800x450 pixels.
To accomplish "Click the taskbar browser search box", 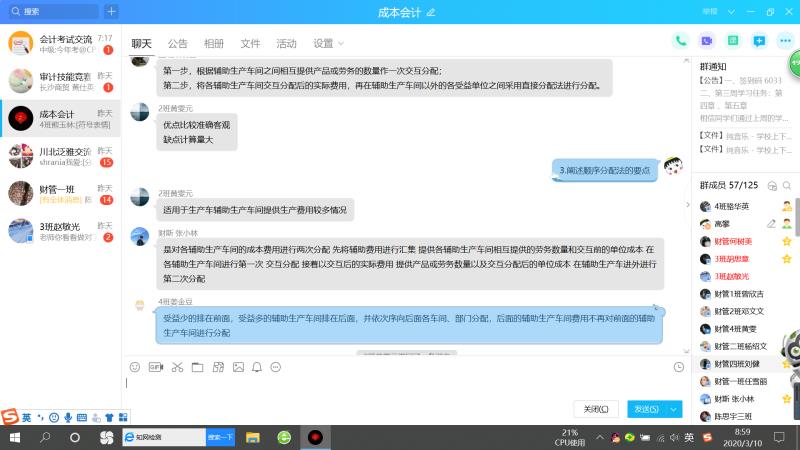I will tap(164, 437).
